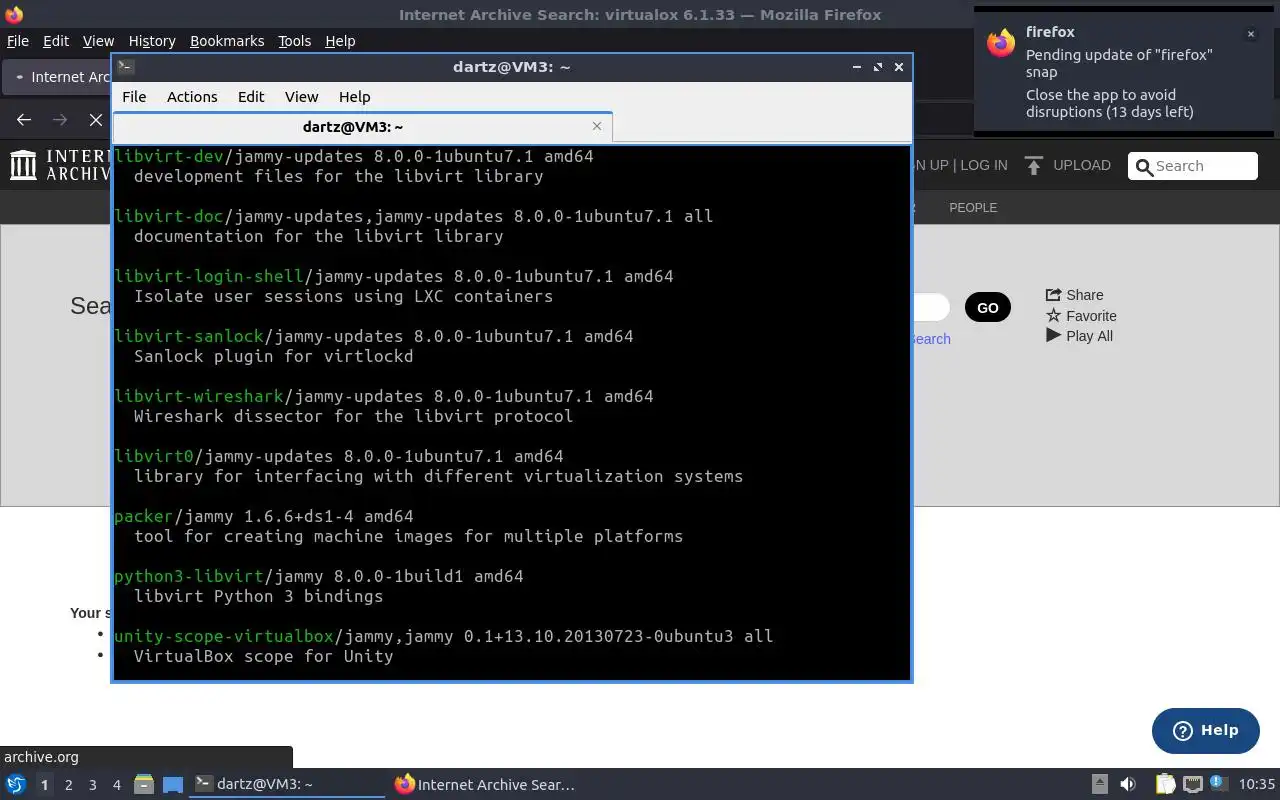Image resolution: width=1280 pixels, height=800 pixels.
Task: Open the clipboard manager tray icon
Action: tap(1165, 784)
